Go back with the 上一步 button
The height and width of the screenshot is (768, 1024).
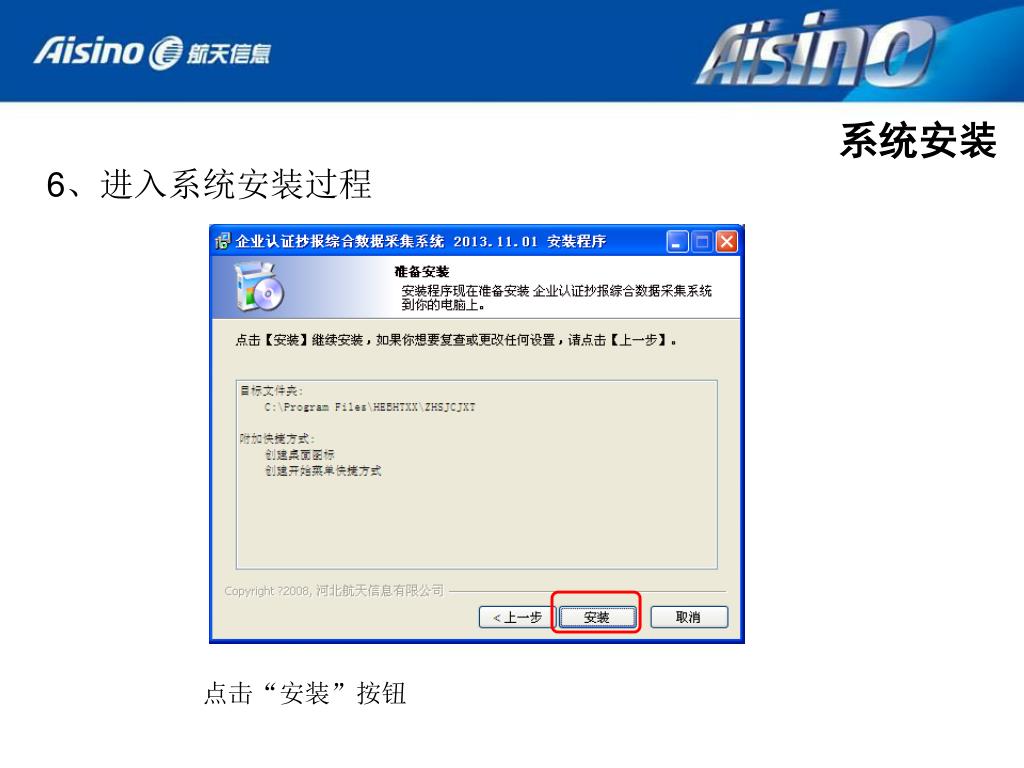click(x=517, y=617)
